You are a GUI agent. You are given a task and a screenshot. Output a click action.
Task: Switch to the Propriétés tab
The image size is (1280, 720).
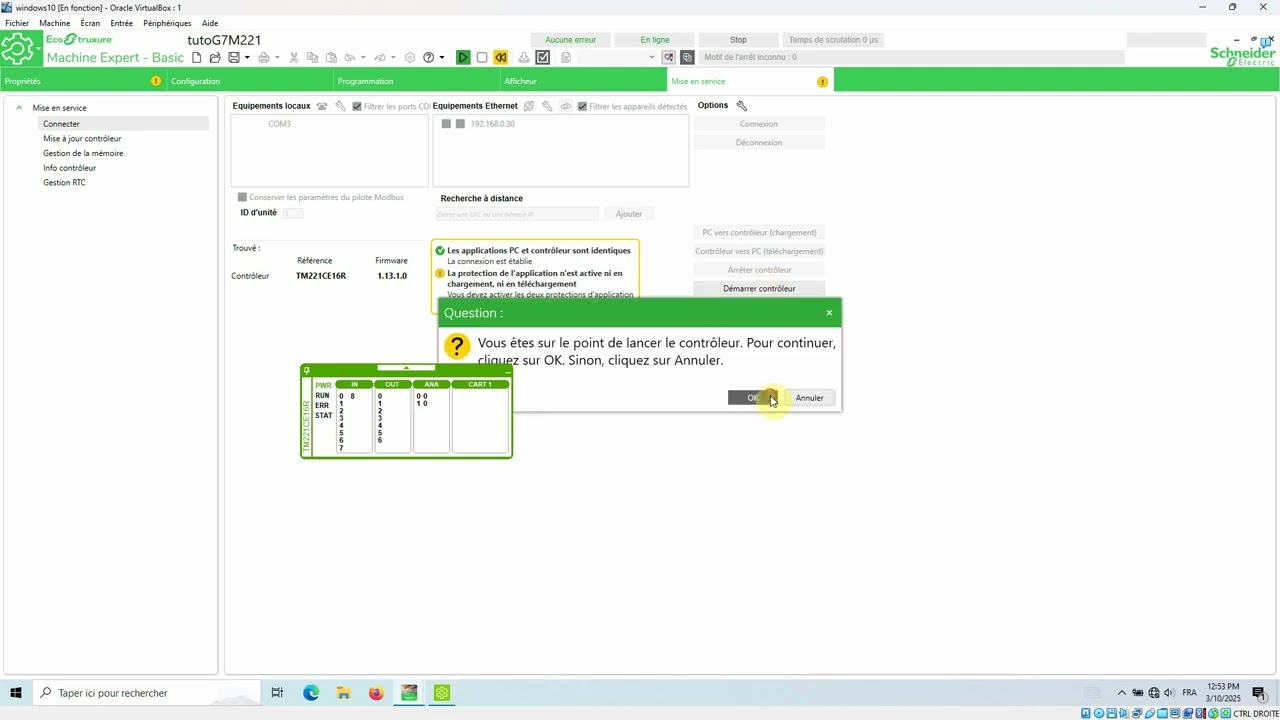point(83,81)
